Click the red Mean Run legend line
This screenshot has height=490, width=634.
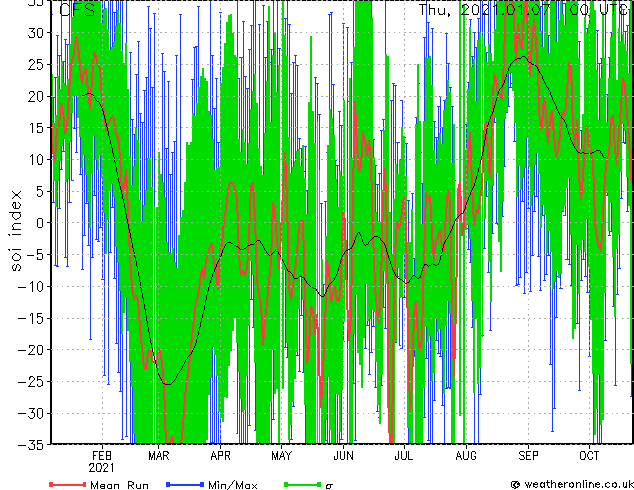tap(68, 484)
